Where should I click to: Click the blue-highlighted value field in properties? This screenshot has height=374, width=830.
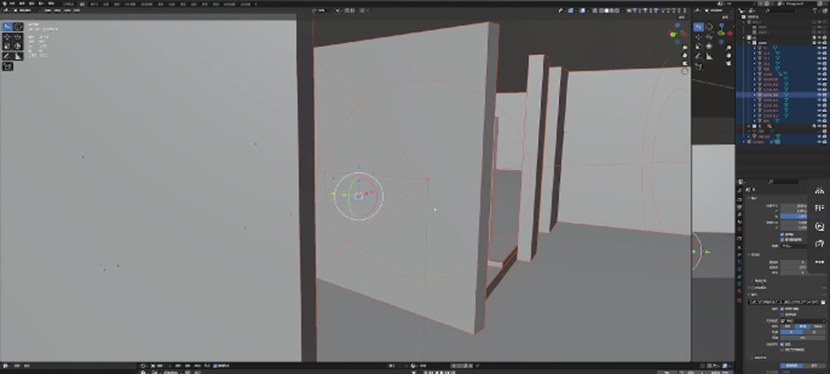[x=793, y=216]
